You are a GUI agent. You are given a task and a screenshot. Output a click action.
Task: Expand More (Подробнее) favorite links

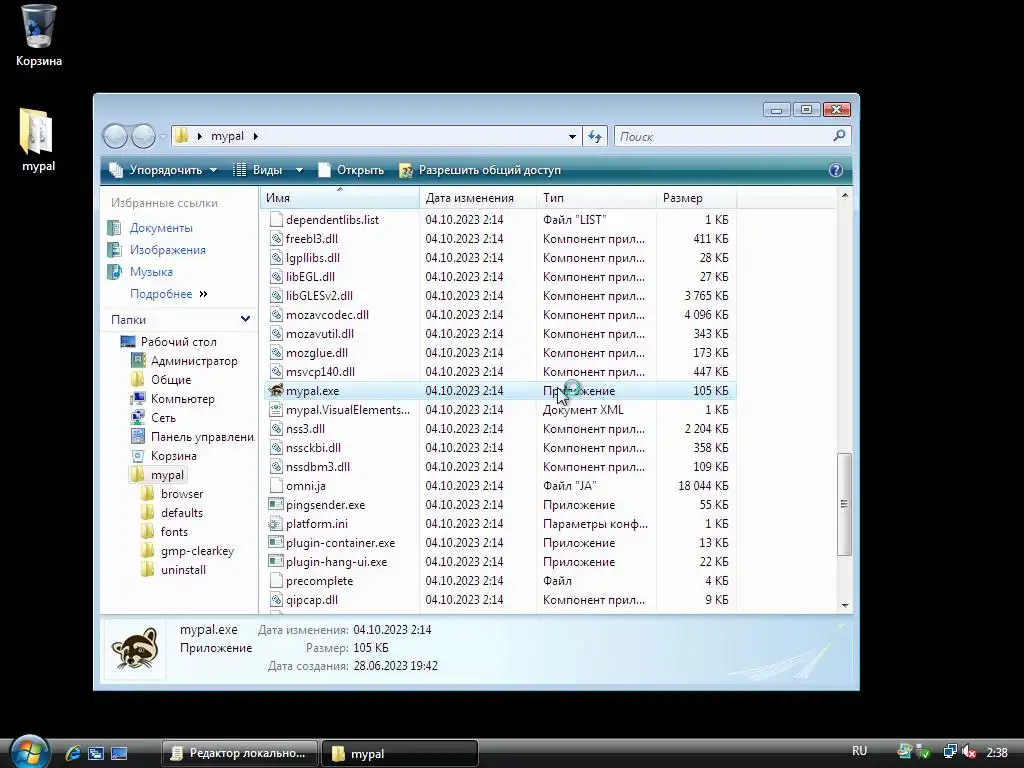pyautogui.click(x=168, y=294)
